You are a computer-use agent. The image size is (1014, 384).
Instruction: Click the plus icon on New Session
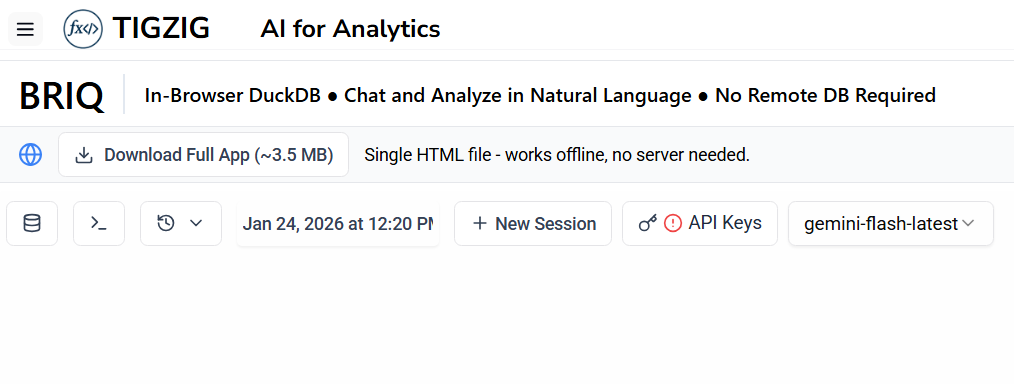(479, 224)
